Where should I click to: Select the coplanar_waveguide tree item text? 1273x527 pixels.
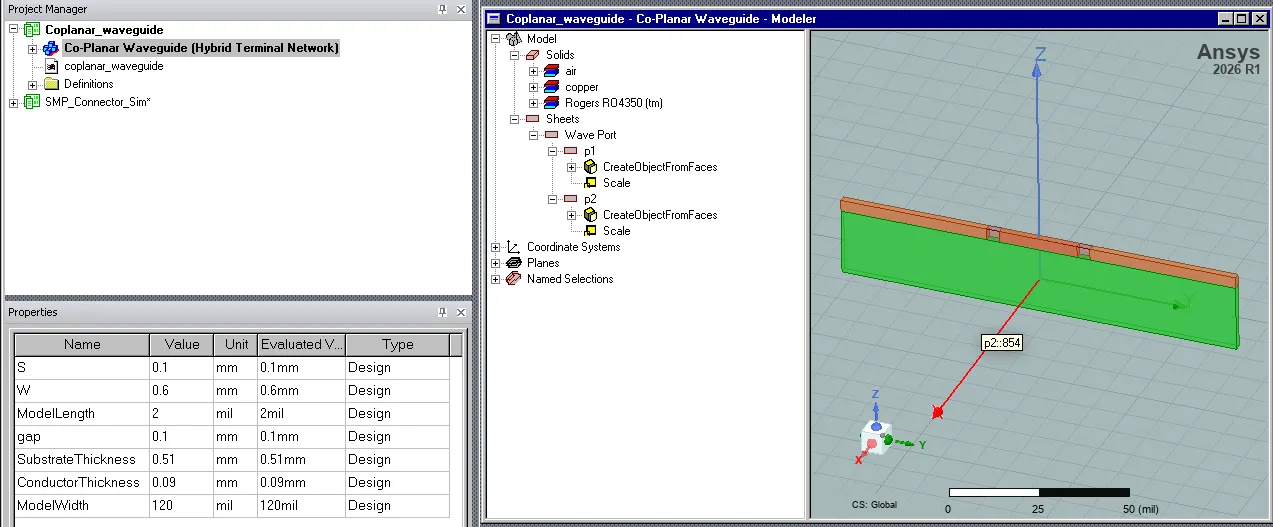point(114,66)
